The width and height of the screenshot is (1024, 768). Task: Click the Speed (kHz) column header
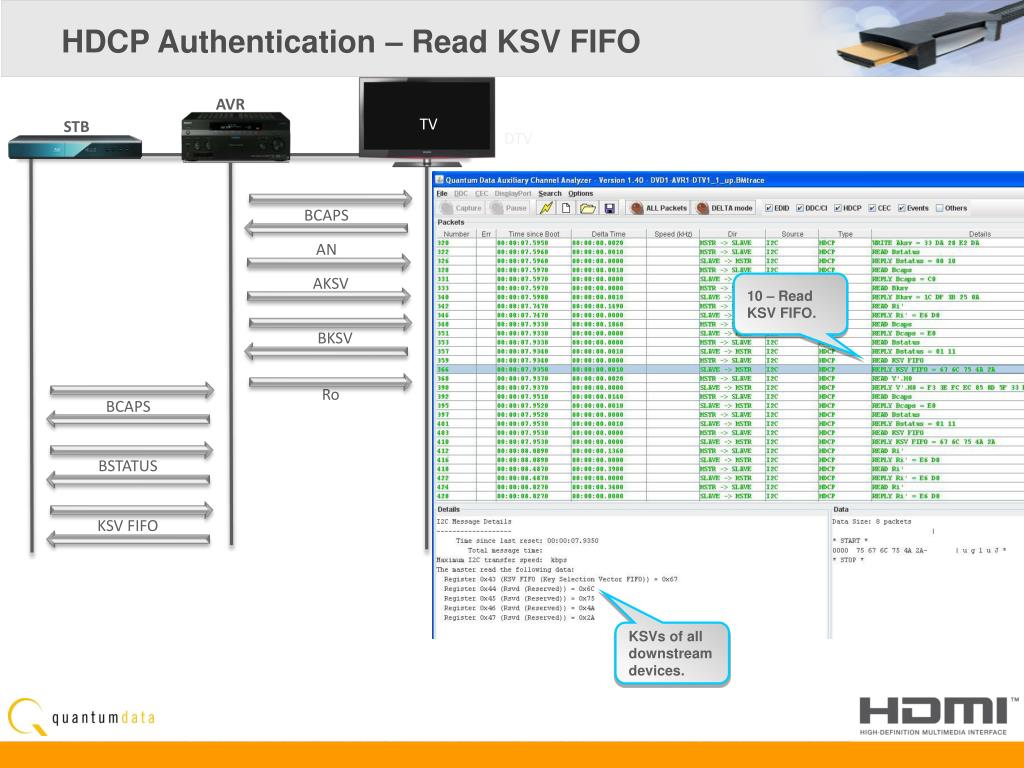(x=673, y=234)
